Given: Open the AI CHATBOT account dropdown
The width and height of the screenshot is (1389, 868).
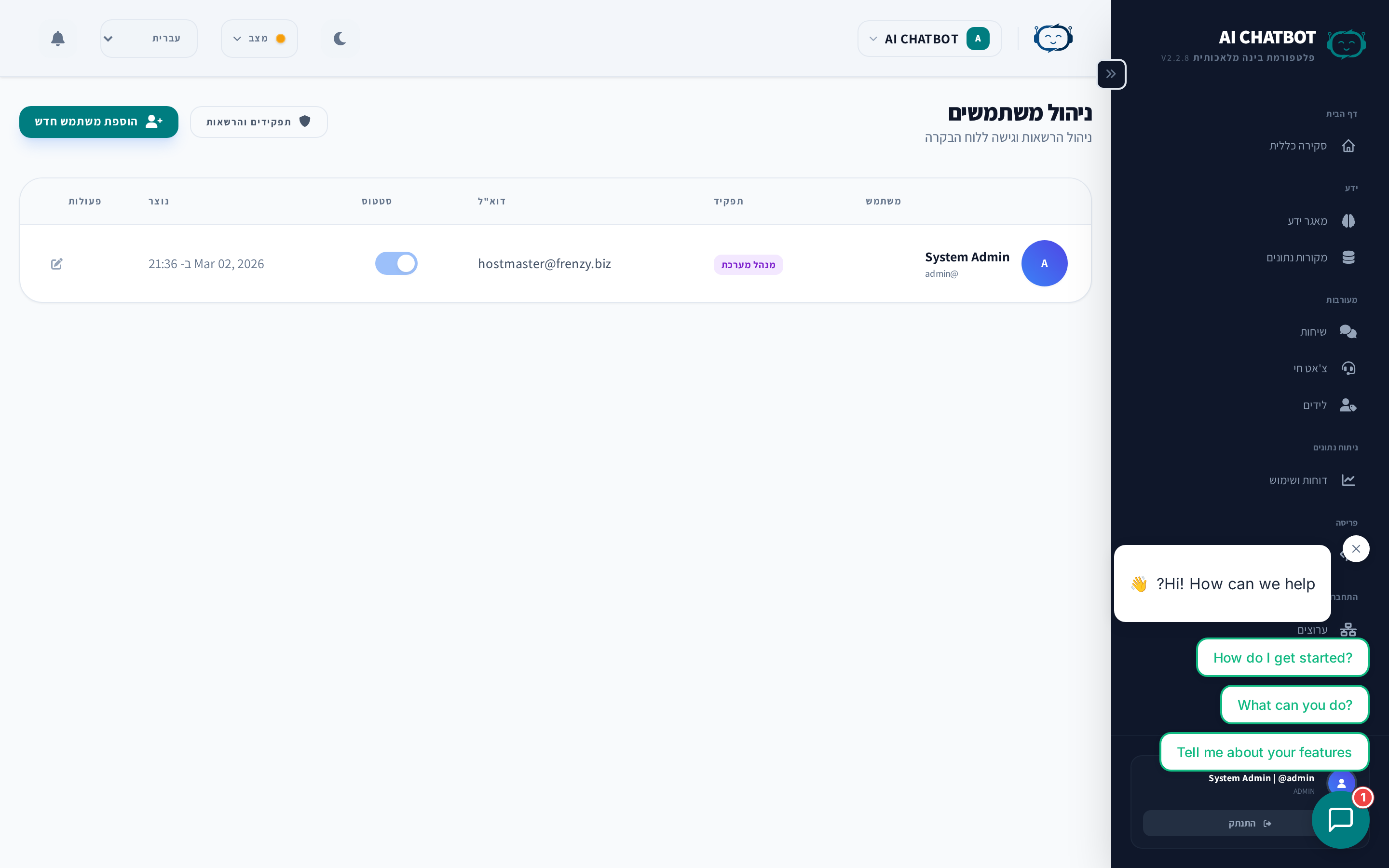Looking at the screenshot, I should pyautogui.click(x=929, y=39).
